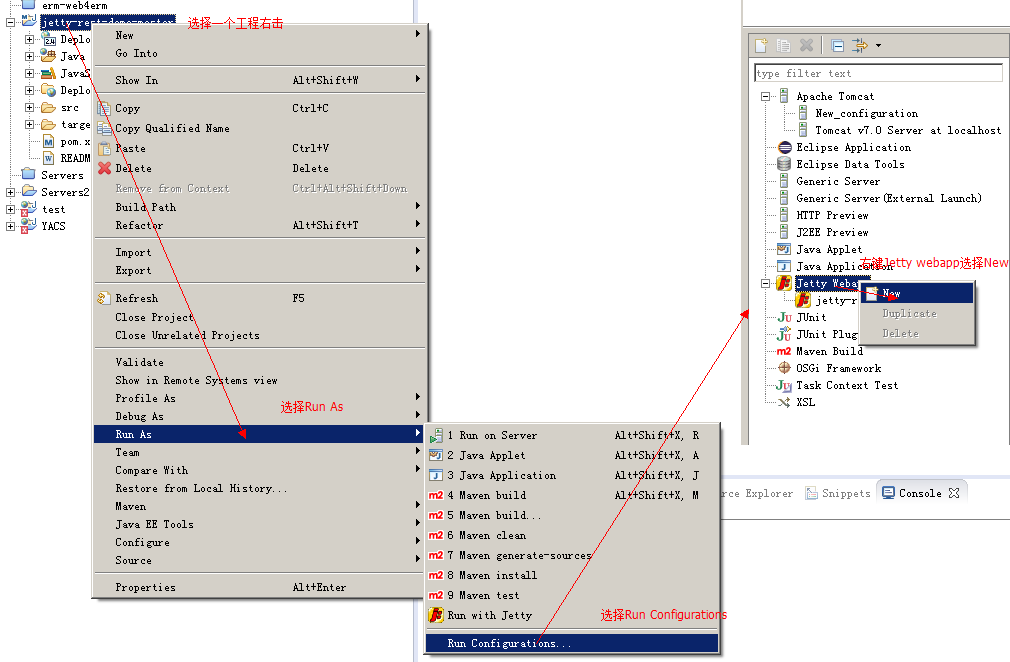This screenshot has height=662, width=1010.
Task: Expand the src folder node
Action: (29, 108)
